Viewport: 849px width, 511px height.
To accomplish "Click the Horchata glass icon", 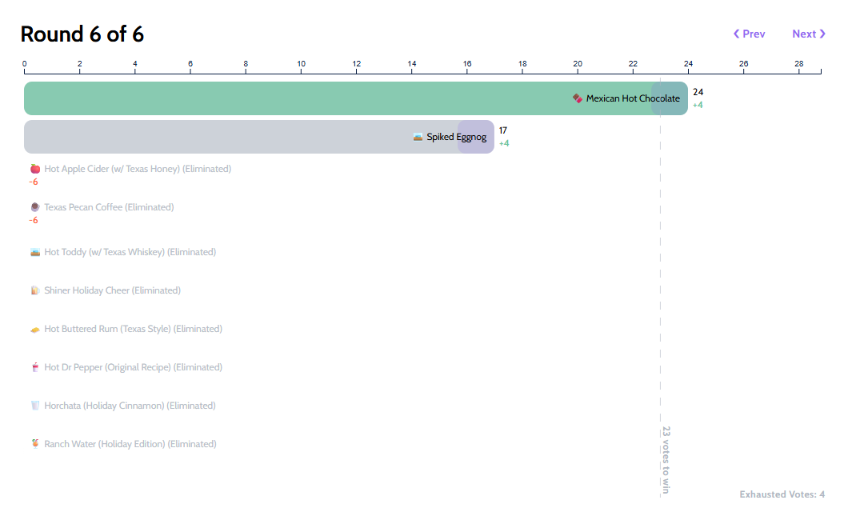I will 35,406.
